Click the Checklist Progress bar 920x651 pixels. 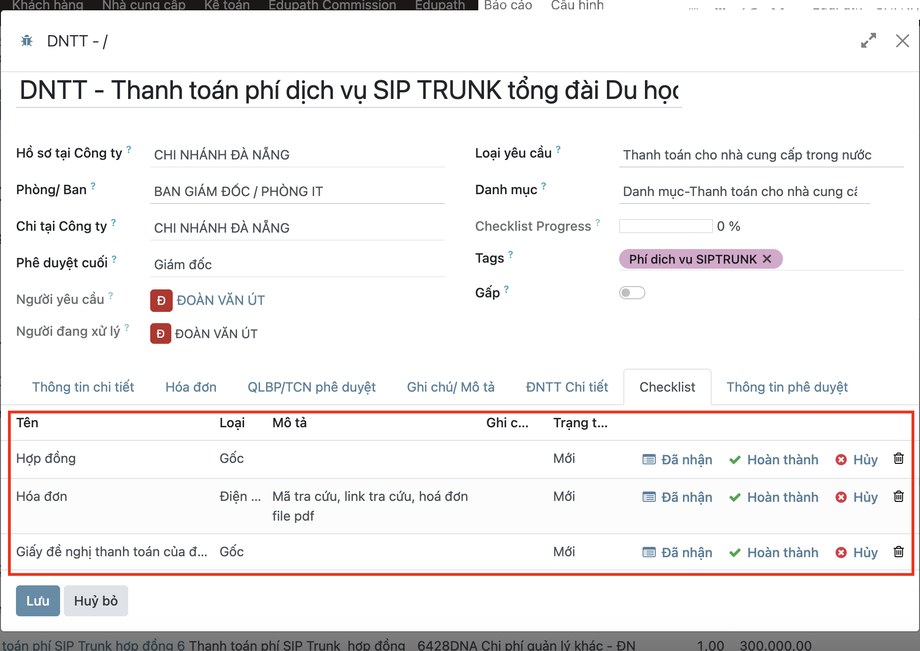pyautogui.click(x=665, y=226)
